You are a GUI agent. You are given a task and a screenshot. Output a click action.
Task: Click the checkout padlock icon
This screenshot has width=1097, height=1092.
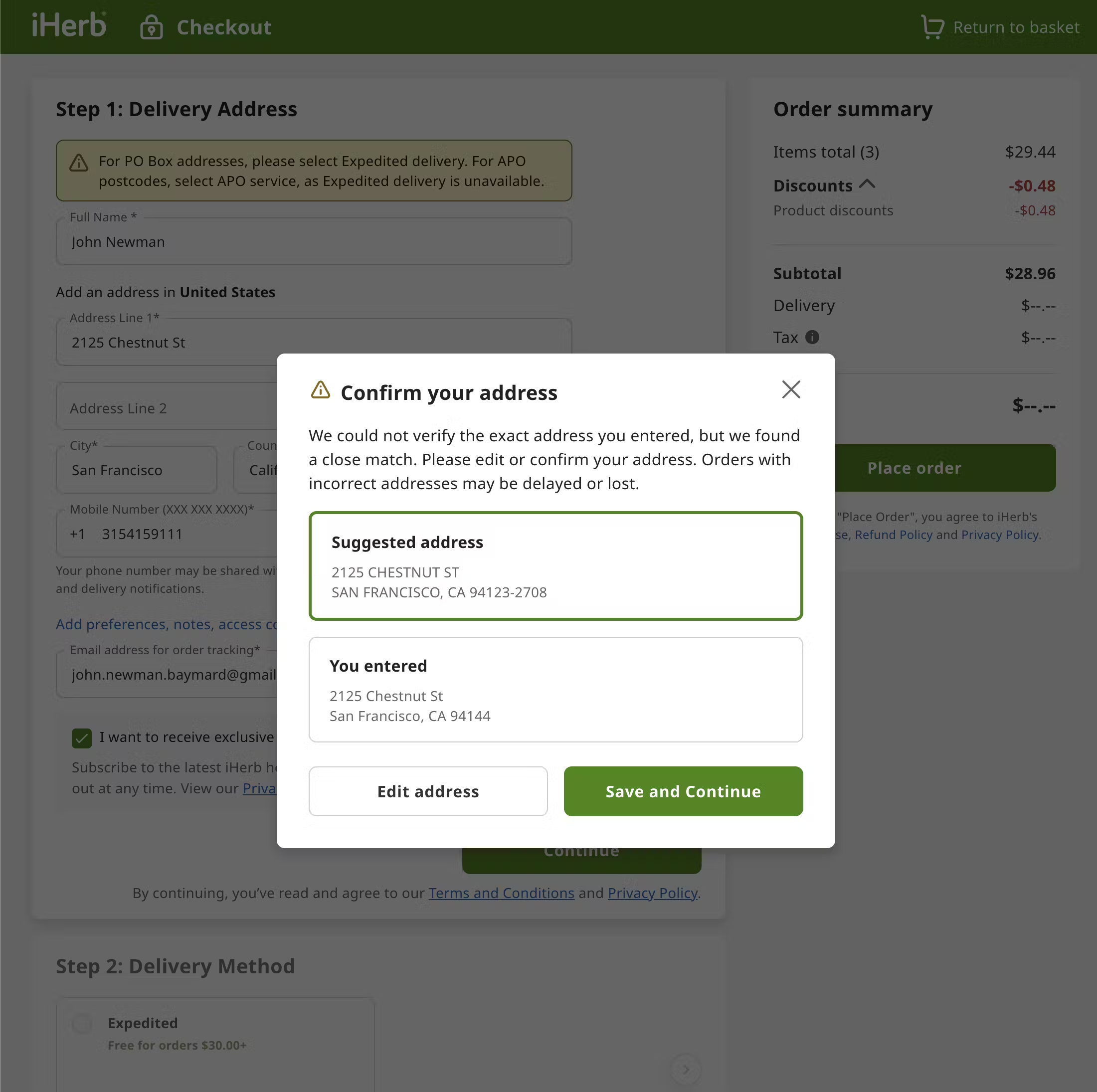[x=151, y=27]
